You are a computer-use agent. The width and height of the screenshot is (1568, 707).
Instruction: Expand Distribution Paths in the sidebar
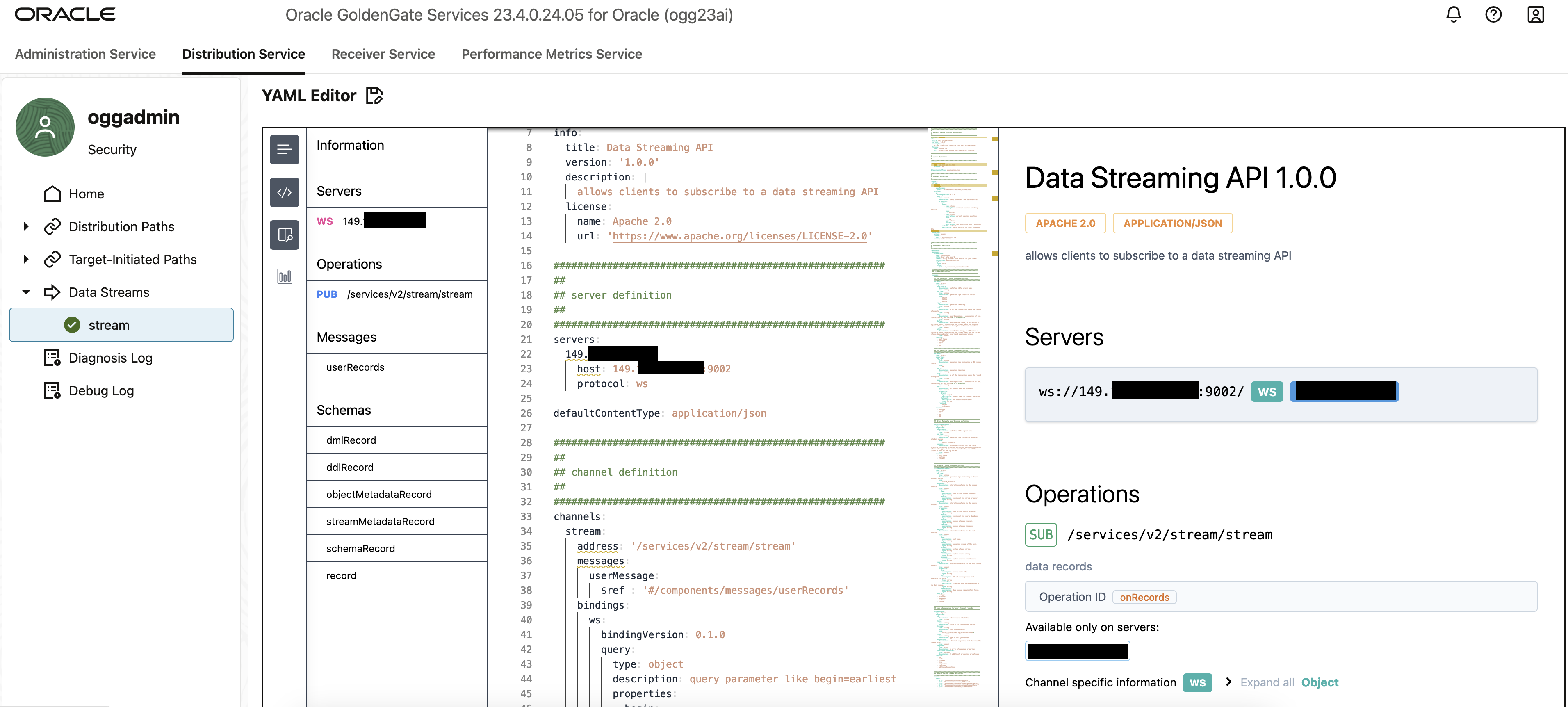(25, 226)
